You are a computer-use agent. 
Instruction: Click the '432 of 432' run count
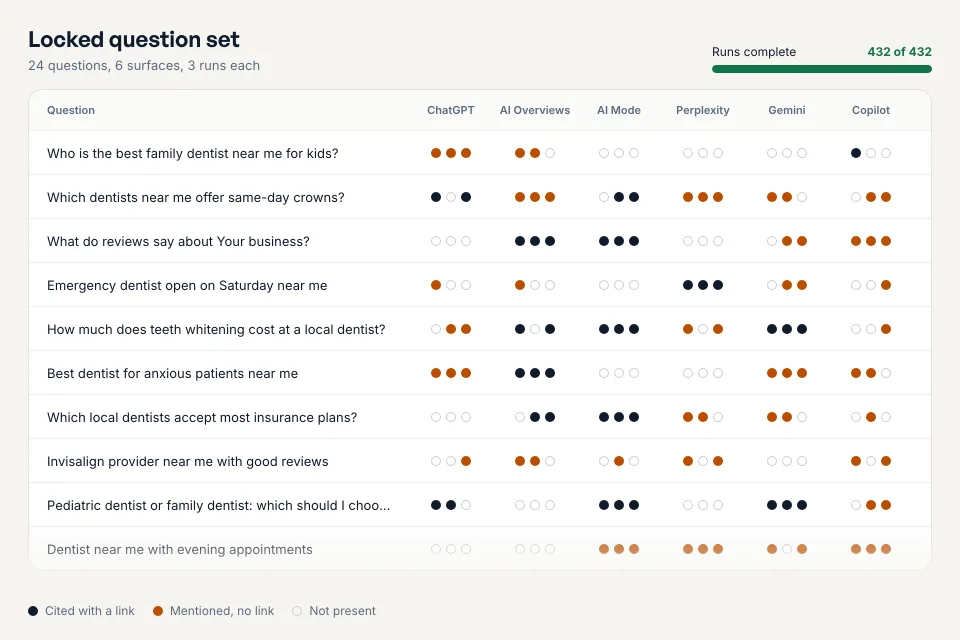pos(899,52)
